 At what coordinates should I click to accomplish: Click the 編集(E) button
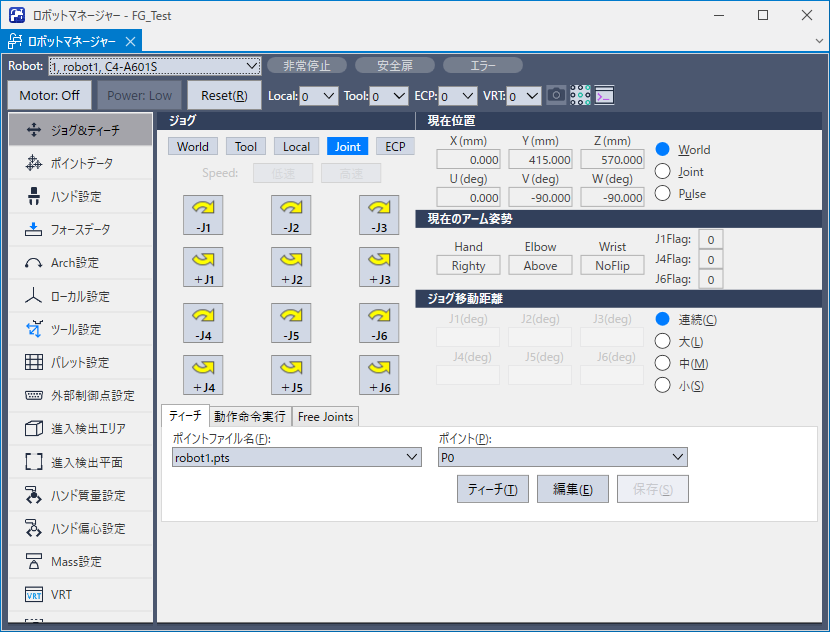click(x=572, y=488)
